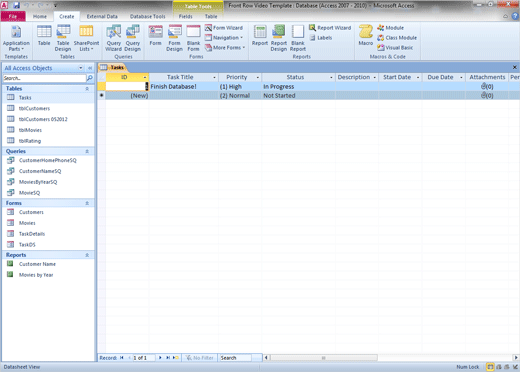Collapse the Queries group

tap(87, 151)
